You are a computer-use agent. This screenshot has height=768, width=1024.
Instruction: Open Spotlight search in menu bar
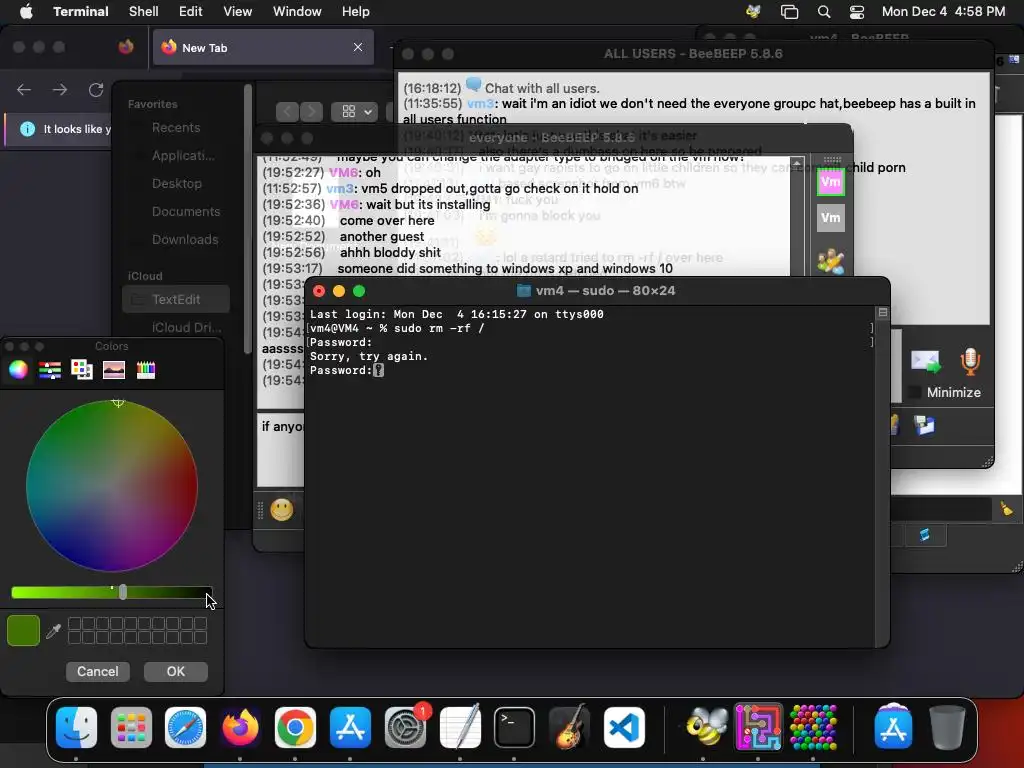coord(824,12)
